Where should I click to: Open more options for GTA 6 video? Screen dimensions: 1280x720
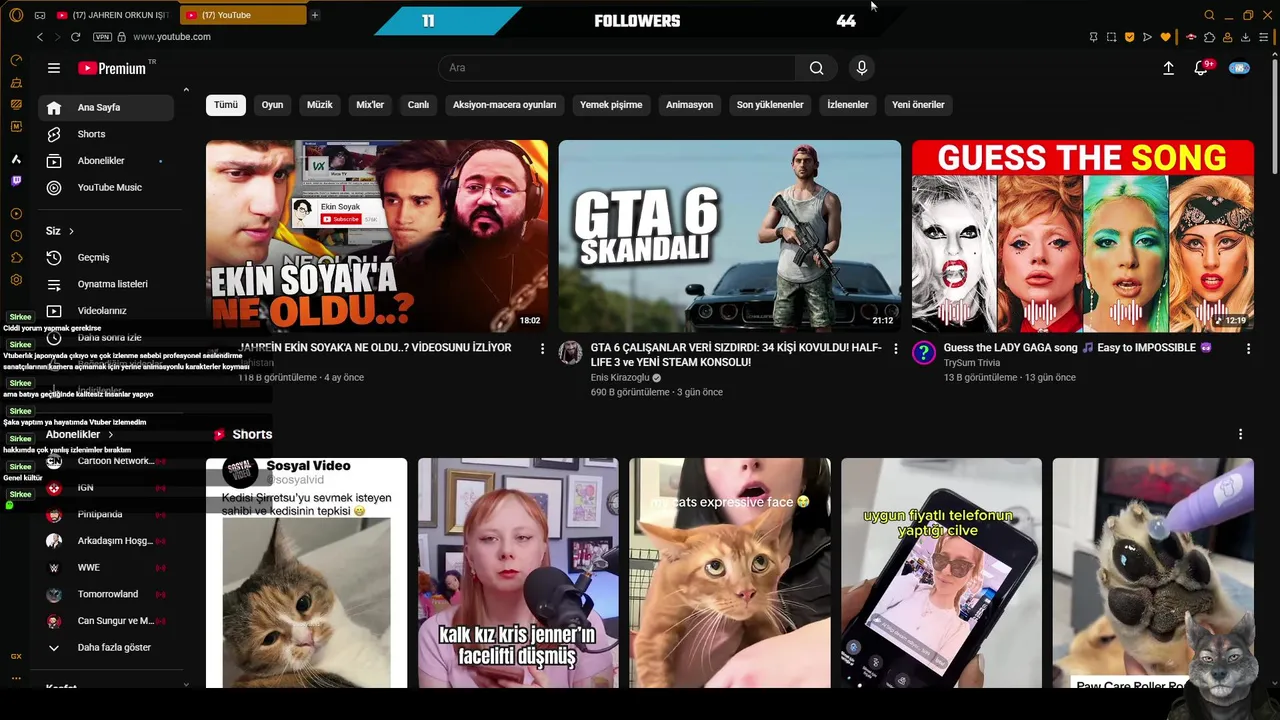pyautogui.click(x=896, y=349)
